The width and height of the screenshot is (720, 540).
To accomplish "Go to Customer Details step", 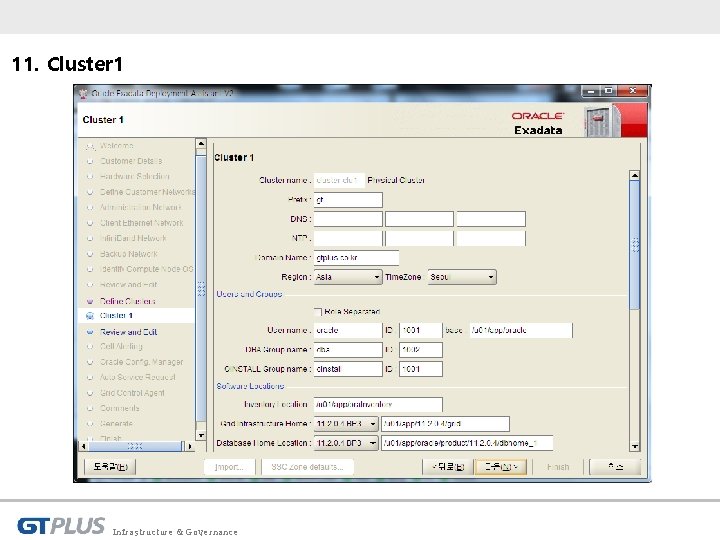I will (131, 161).
